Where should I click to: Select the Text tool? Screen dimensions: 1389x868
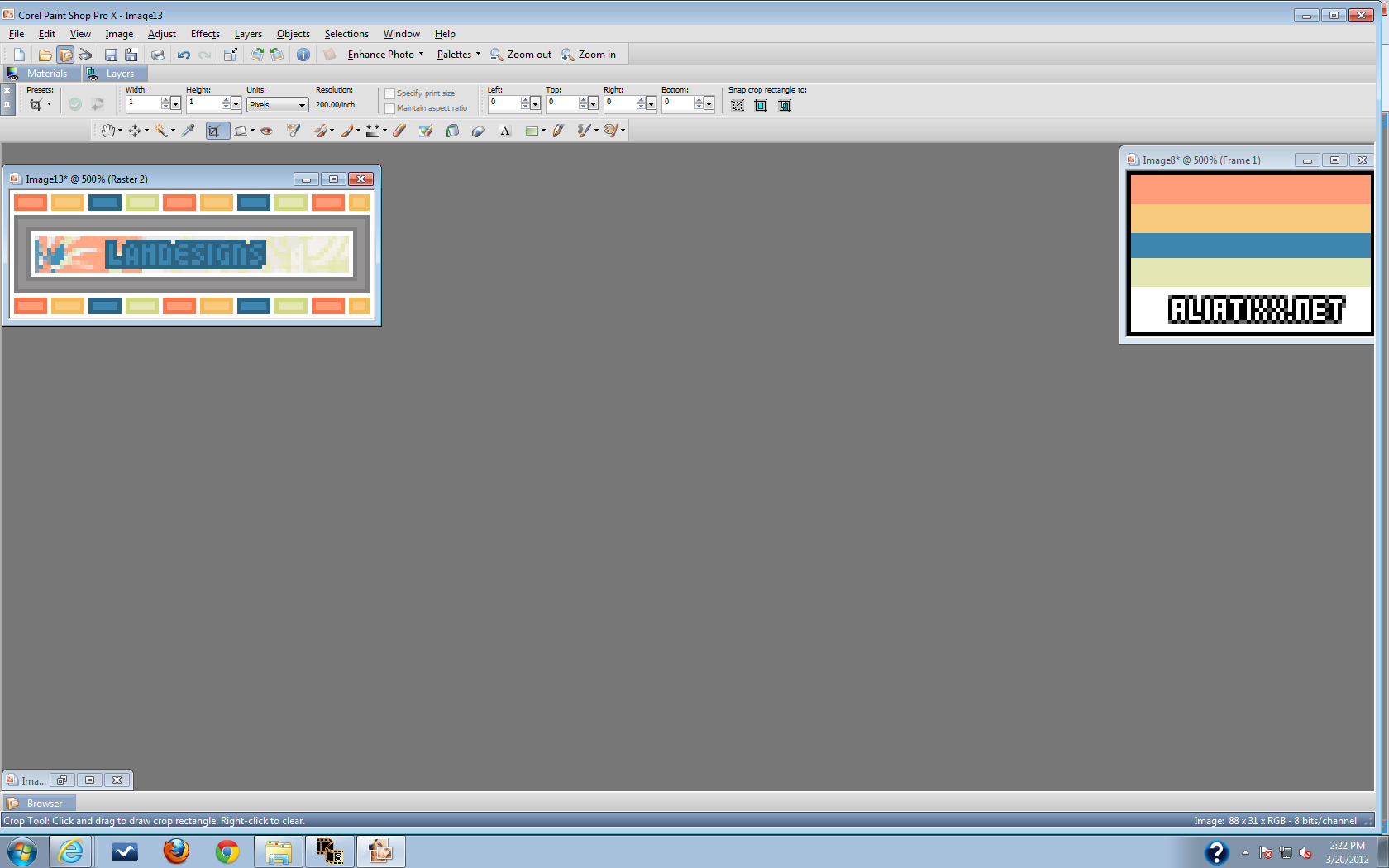505,131
